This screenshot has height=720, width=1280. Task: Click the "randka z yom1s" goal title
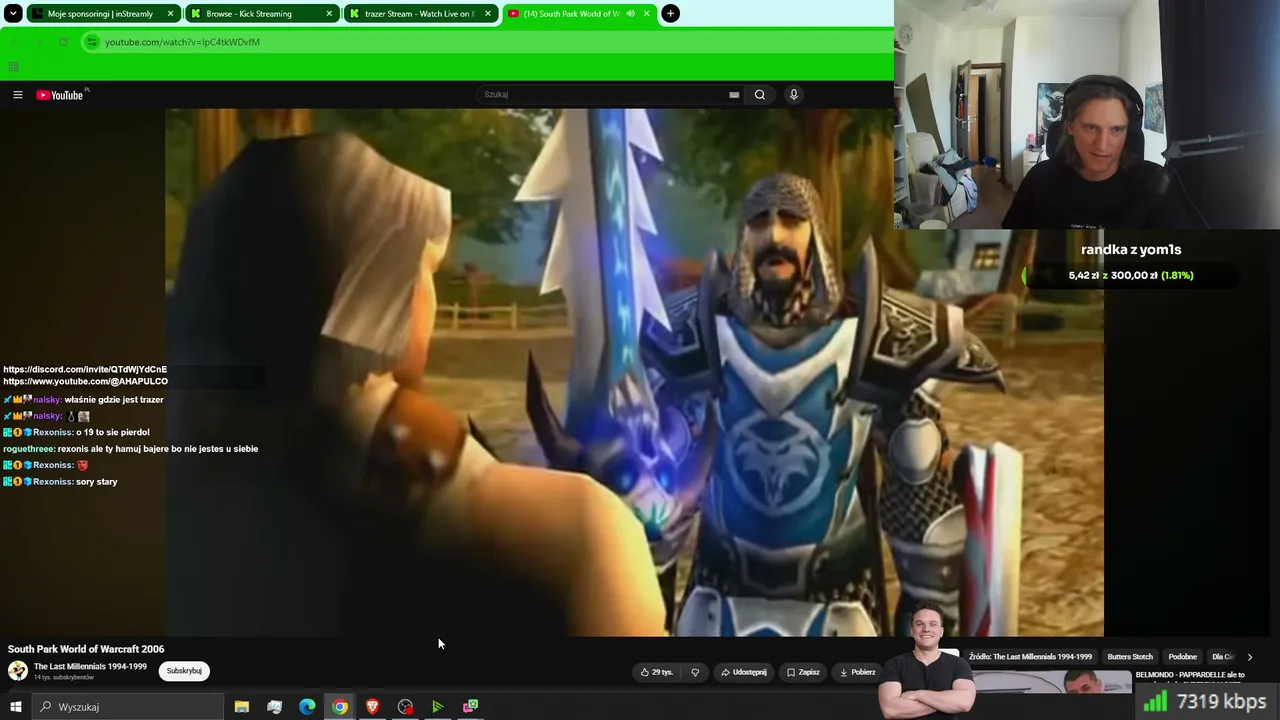pos(1131,250)
